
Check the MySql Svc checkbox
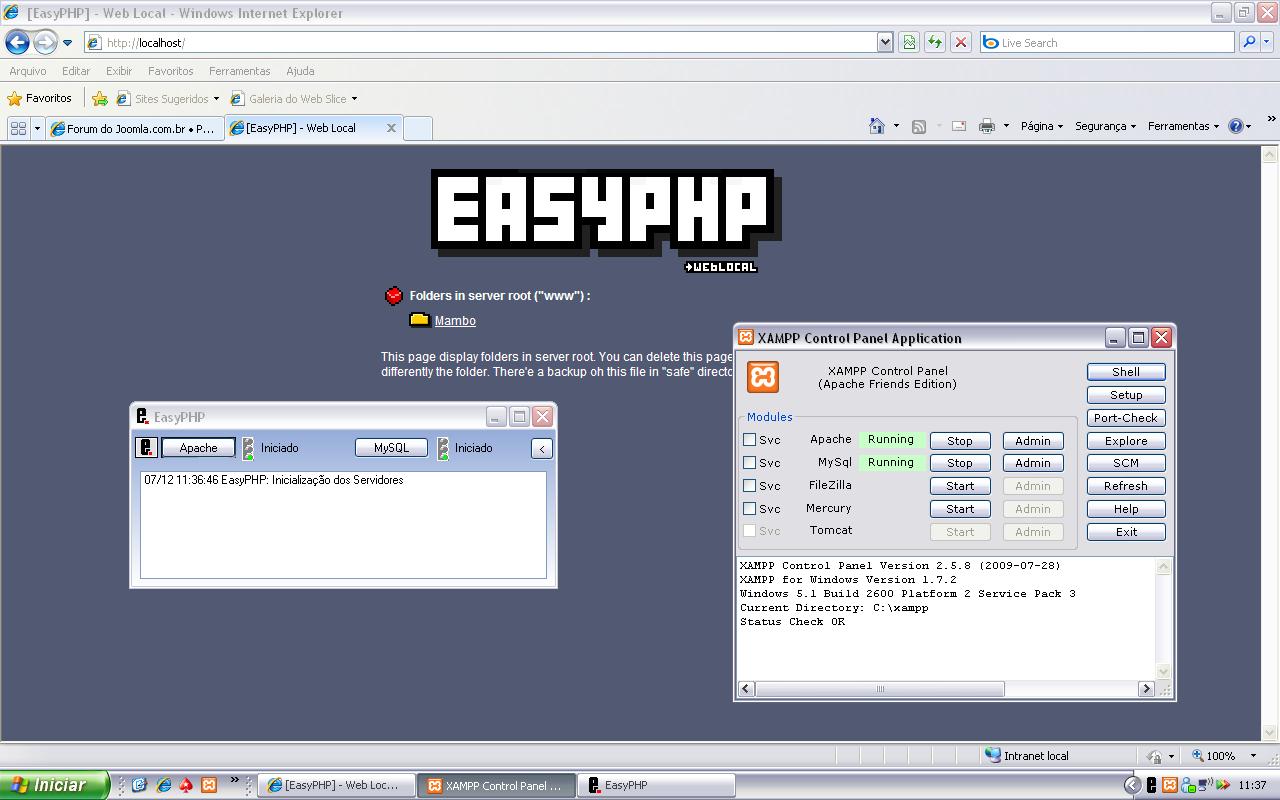[x=749, y=462]
